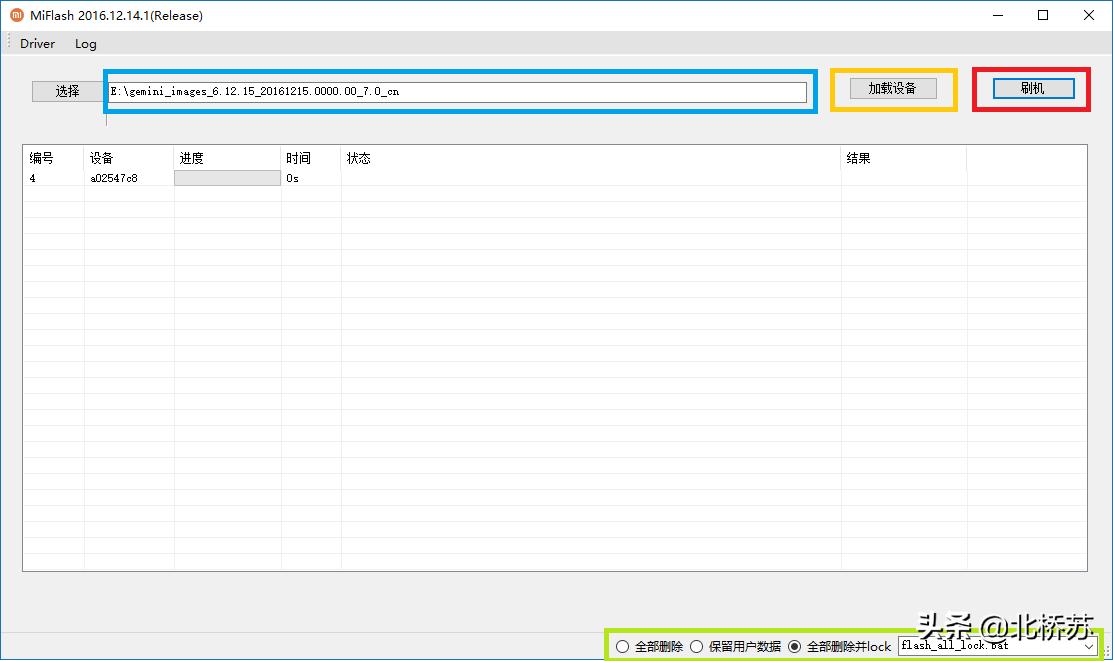Click the 选择 button to browse firmware

pos(66,90)
